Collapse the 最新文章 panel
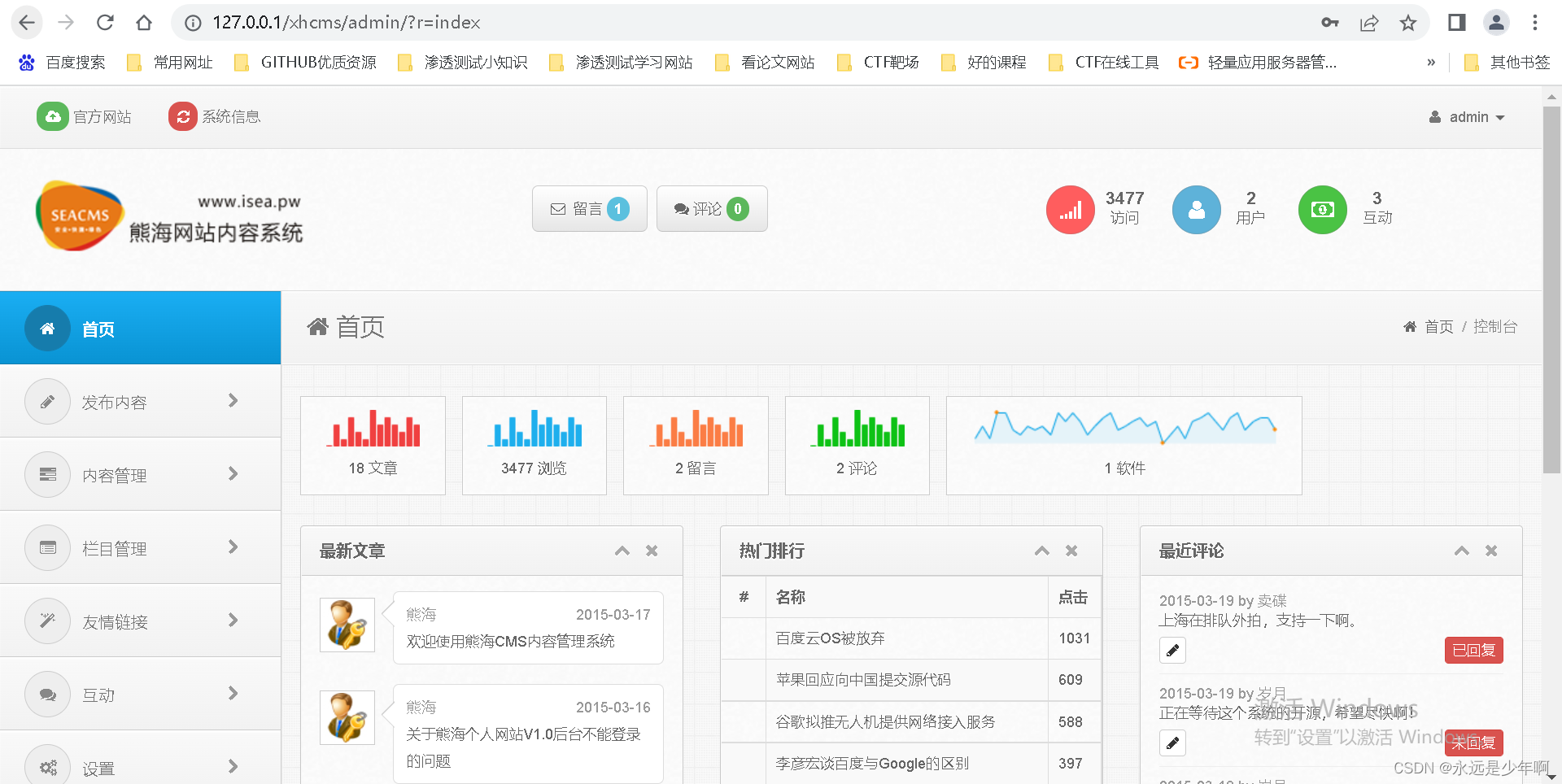The width and height of the screenshot is (1562, 784). click(622, 551)
